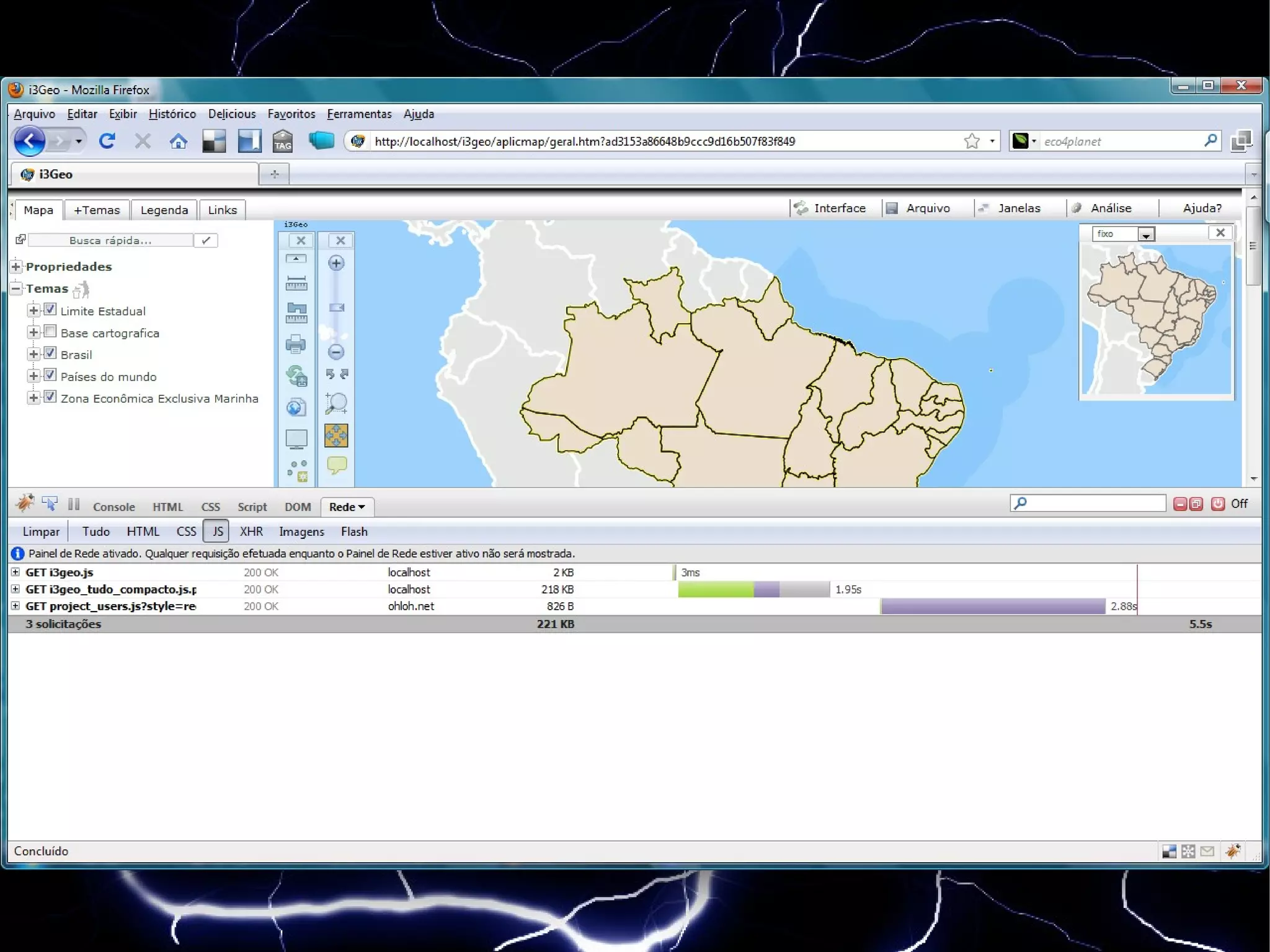1270x952 pixels.
Task: Select the distance measure ruler tool
Action: 296,283
